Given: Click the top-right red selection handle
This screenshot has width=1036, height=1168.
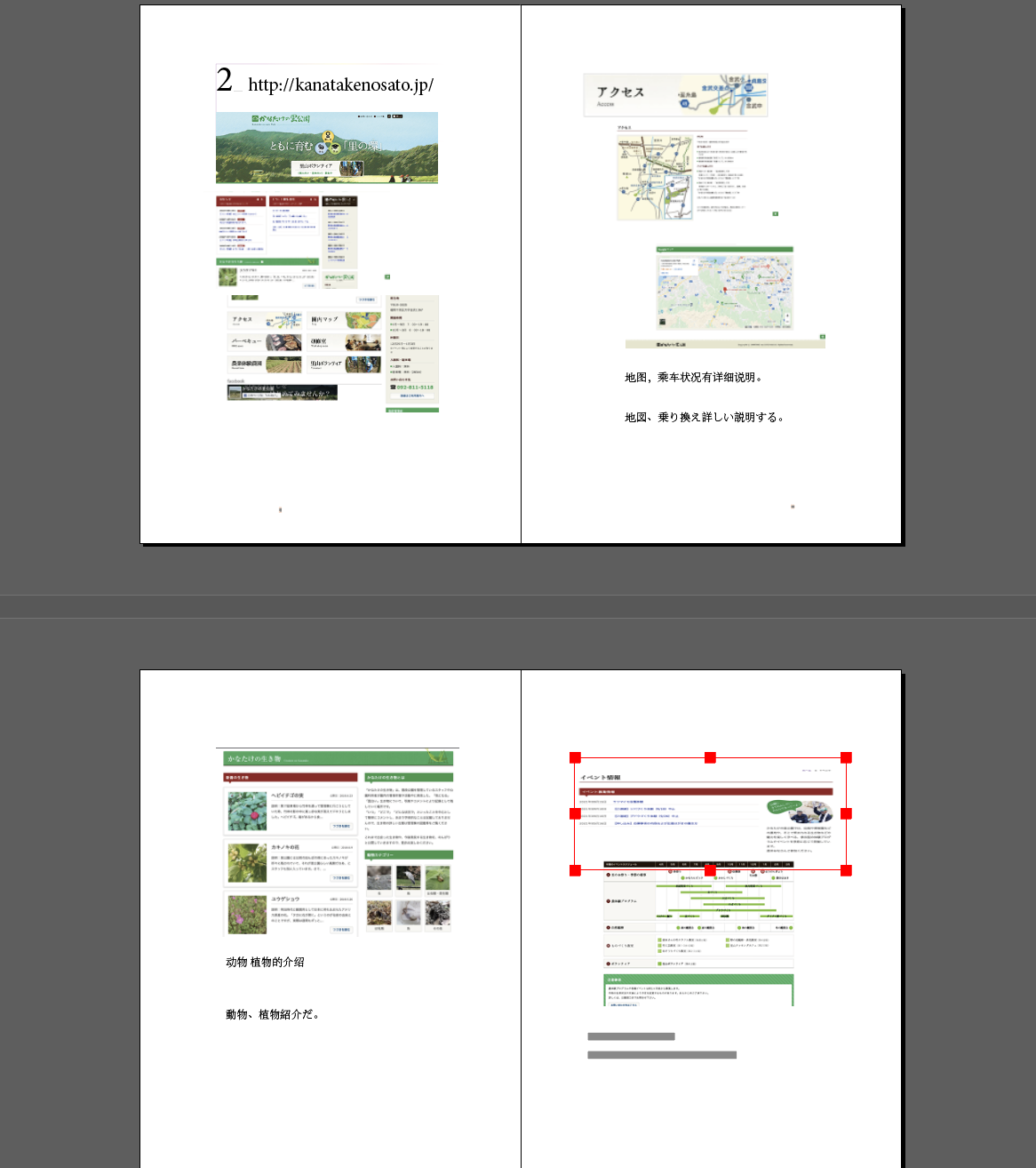Looking at the screenshot, I should click(846, 757).
